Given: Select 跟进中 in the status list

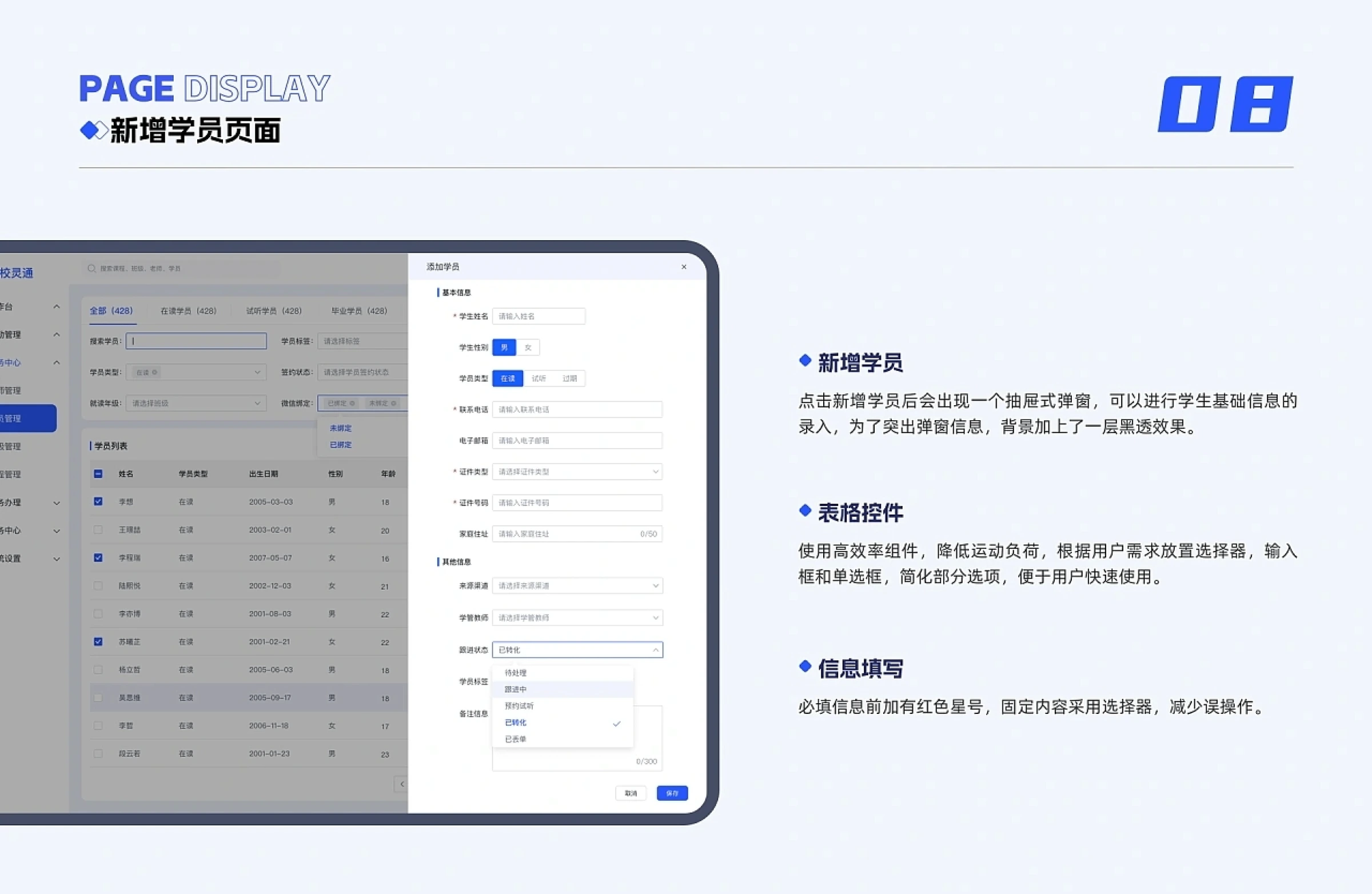Looking at the screenshot, I should coord(563,690).
